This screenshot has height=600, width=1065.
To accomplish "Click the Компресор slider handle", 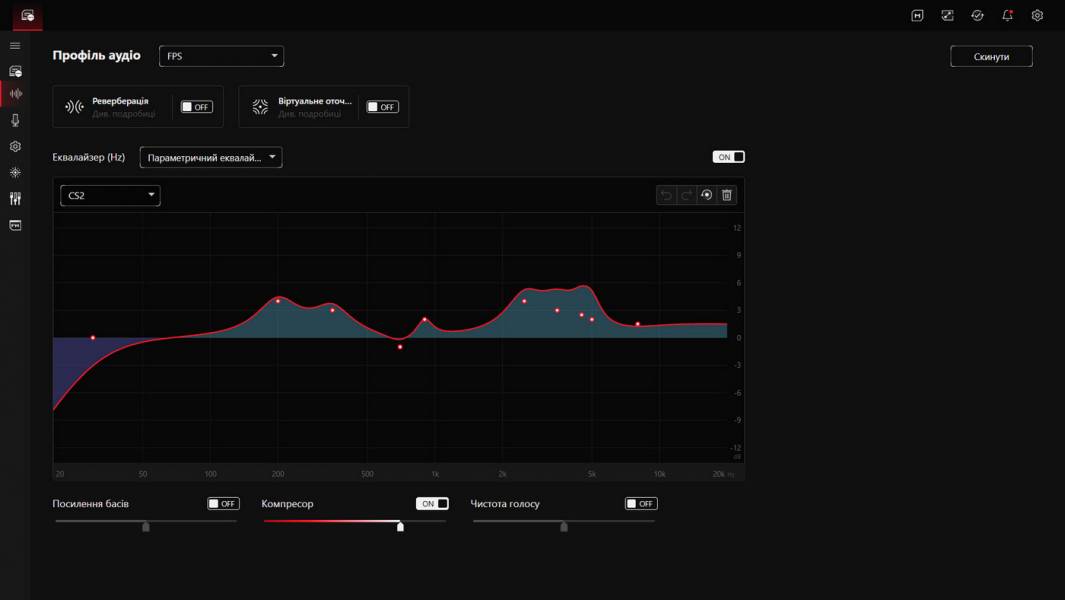I will [x=400, y=527].
